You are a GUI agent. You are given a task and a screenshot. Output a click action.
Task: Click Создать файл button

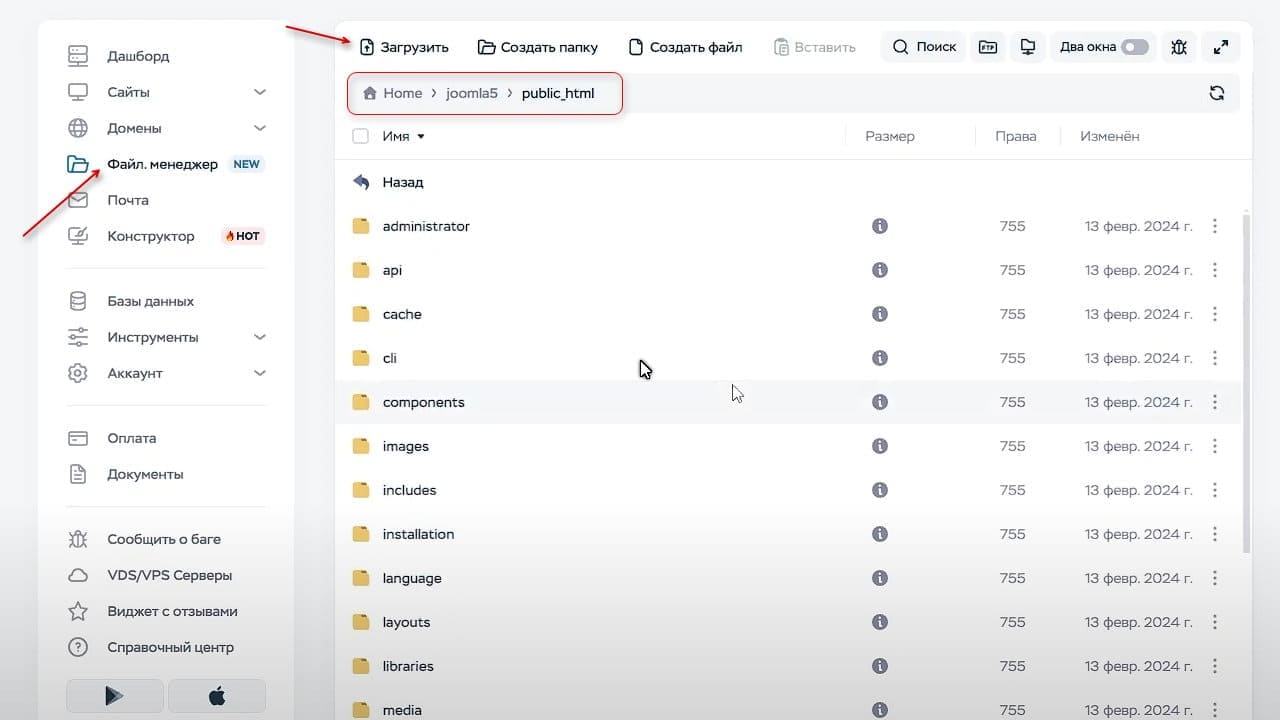pyautogui.click(x=685, y=47)
